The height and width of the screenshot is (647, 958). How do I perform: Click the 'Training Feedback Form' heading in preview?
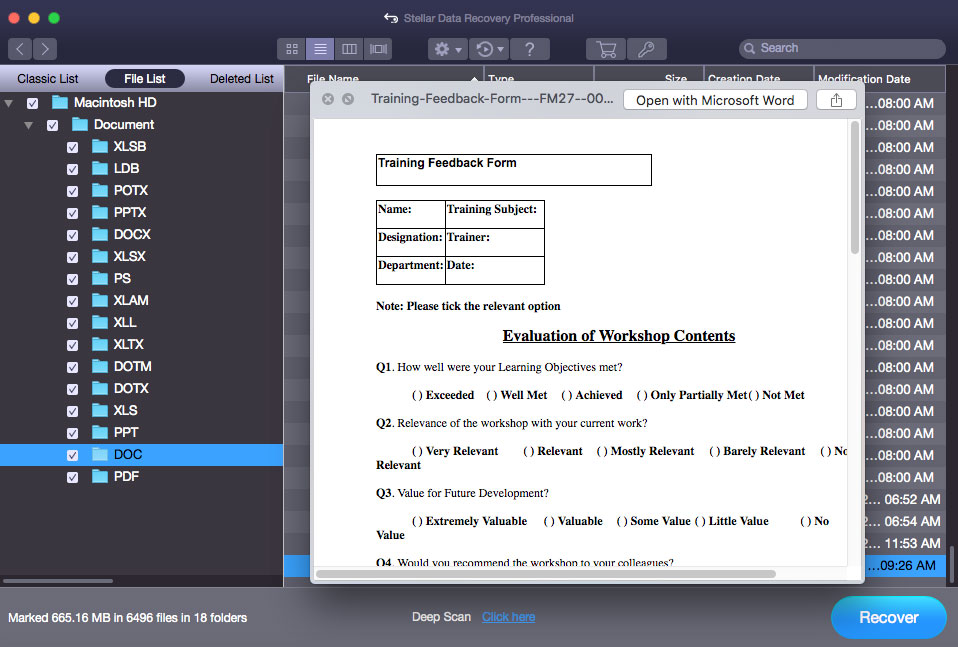pyautogui.click(x=447, y=163)
